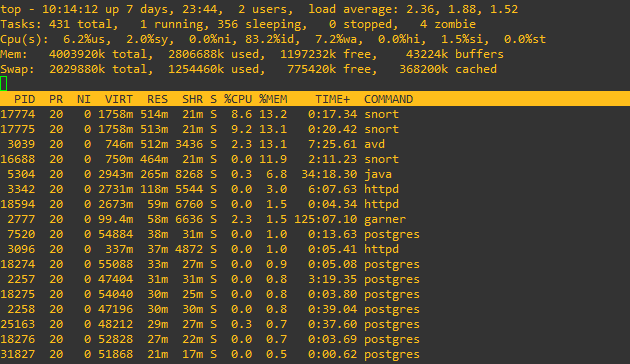Screen dimensions: 630x364
Task: Select the COMMAND column header
Action: (389, 99)
